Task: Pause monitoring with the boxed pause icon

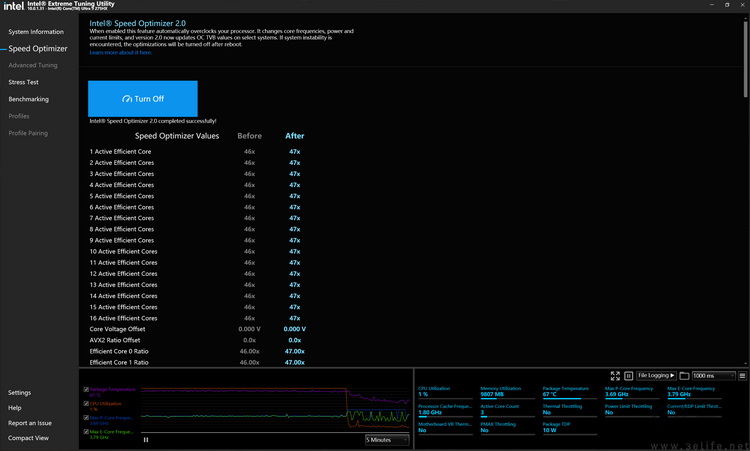Action: coord(629,376)
